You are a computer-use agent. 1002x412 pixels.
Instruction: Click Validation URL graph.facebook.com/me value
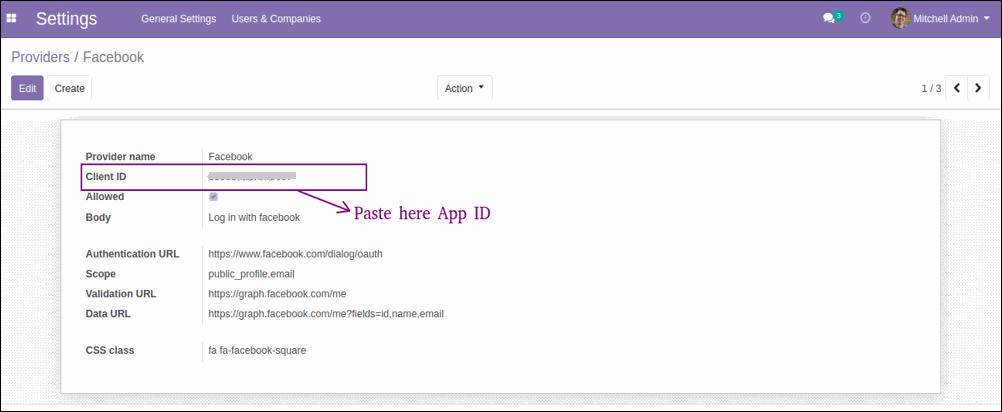tap(277, 294)
